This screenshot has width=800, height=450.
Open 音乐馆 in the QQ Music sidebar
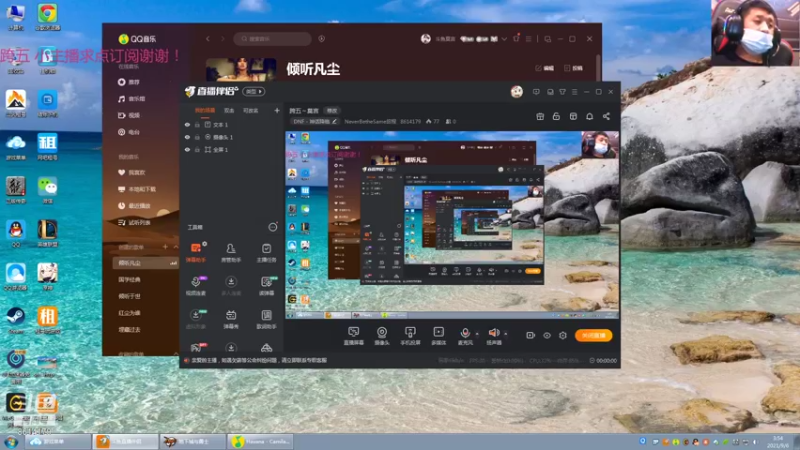(x=132, y=99)
